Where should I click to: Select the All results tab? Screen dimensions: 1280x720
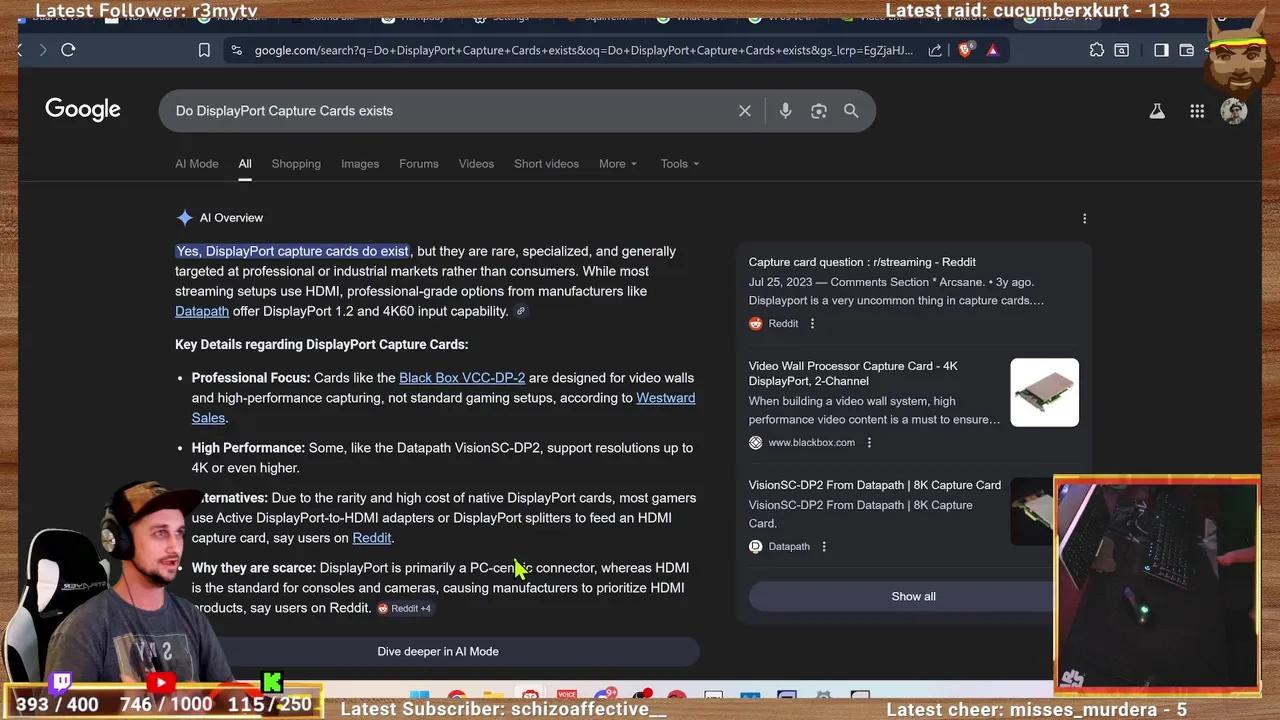[x=245, y=164]
